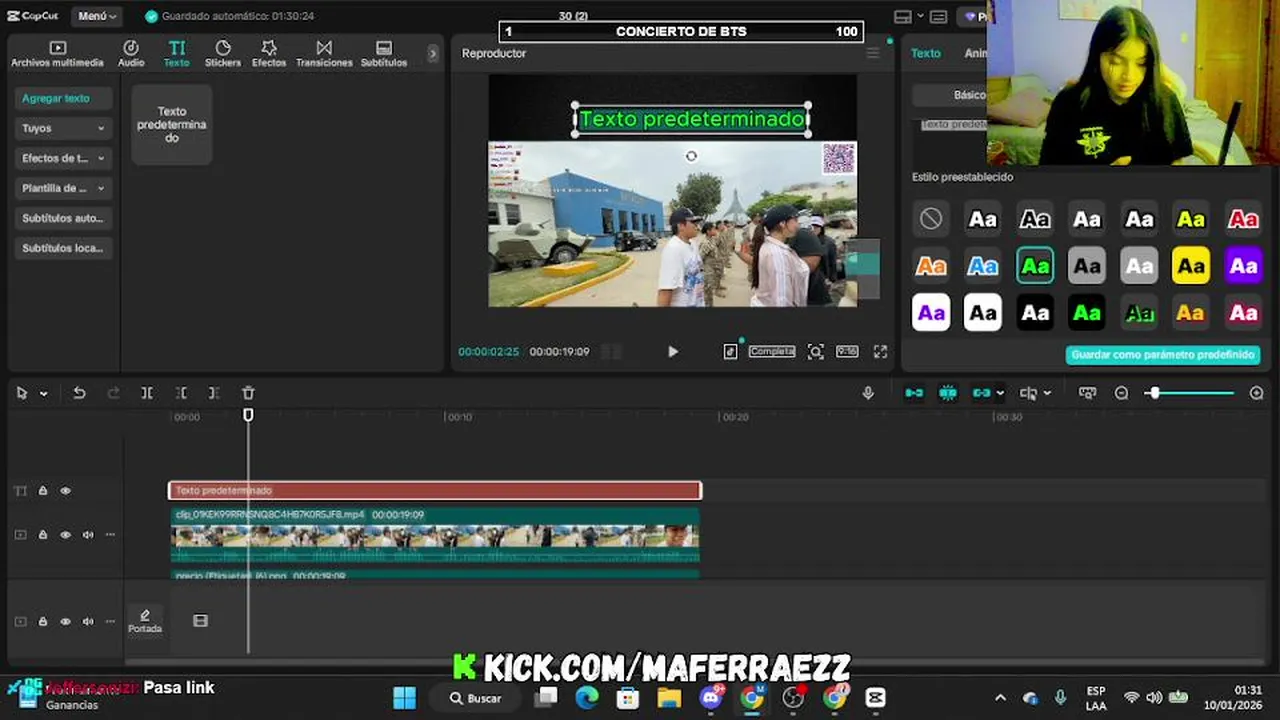Expand Efectos de texto category
The image size is (1280, 720).
point(63,158)
